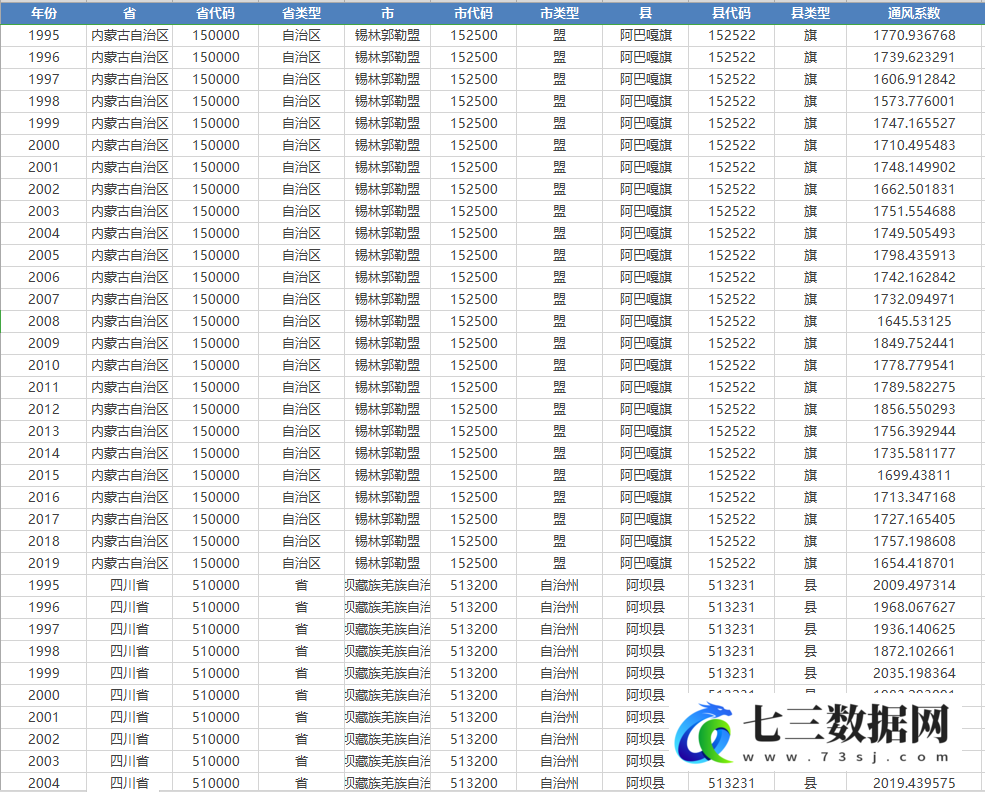Viewport: 985px width, 792px height.
Task: Click the value 1749.505493
Action: (x=915, y=233)
